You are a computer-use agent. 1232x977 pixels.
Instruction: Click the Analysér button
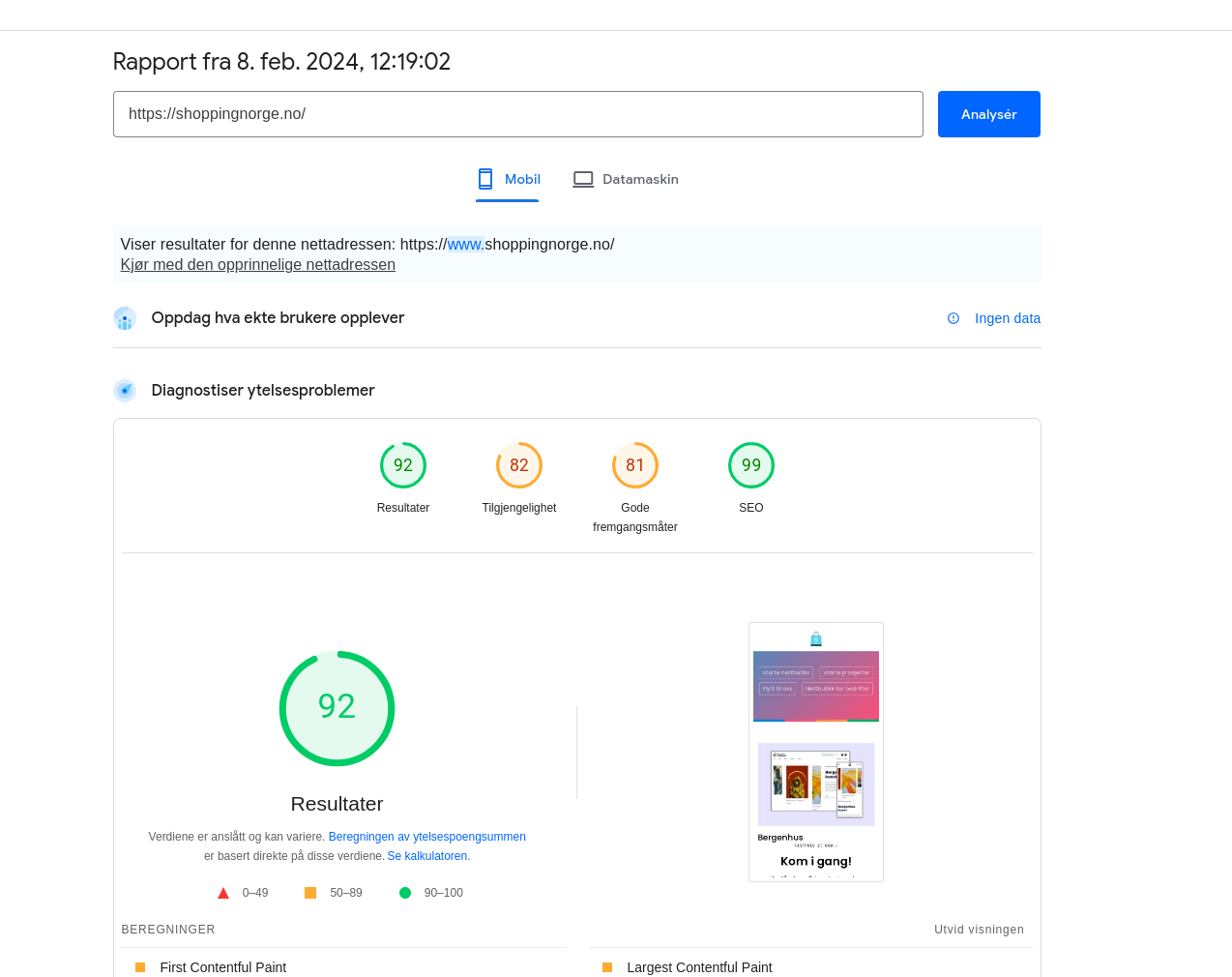pyautogui.click(x=988, y=114)
